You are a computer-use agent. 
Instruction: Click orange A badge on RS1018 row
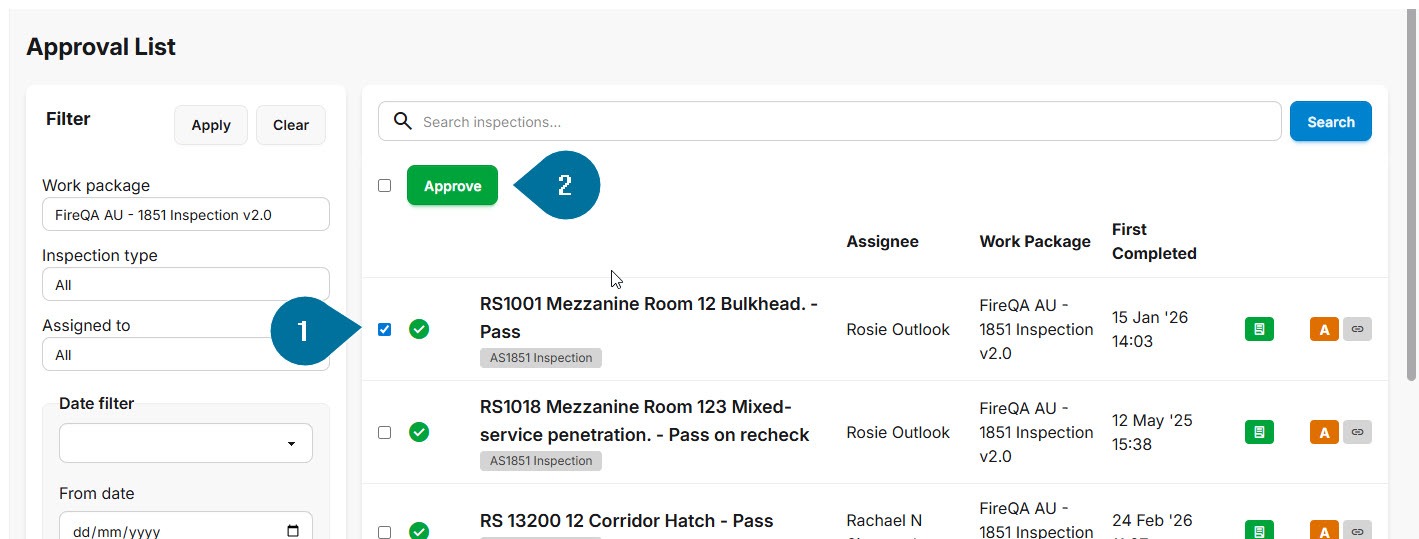point(1324,432)
